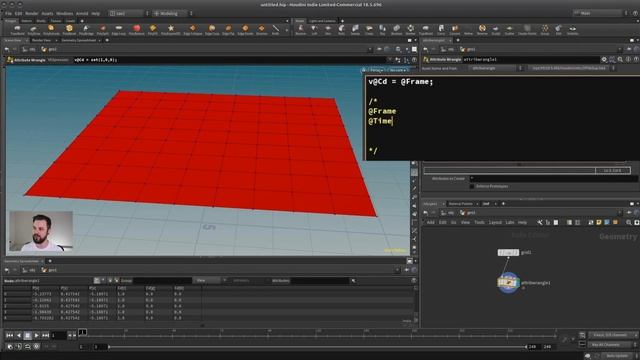Image resolution: width=640 pixels, height=360 pixels.
Task: Select the PolyReduce shelf tool
Action: [x=136, y=29]
